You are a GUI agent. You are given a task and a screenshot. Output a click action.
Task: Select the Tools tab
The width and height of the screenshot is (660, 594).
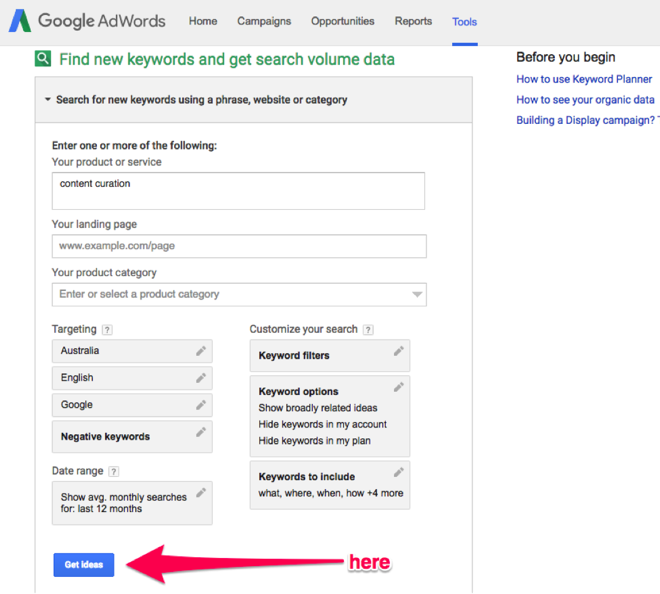click(465, 21)
